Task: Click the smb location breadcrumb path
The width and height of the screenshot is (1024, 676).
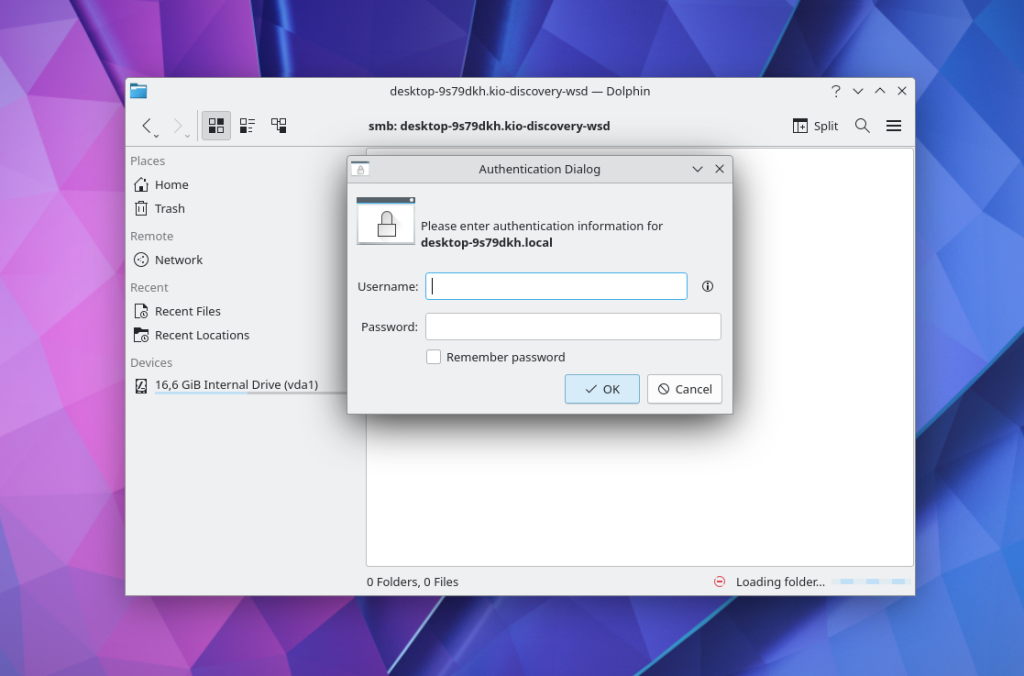Action: coord(489,126)
